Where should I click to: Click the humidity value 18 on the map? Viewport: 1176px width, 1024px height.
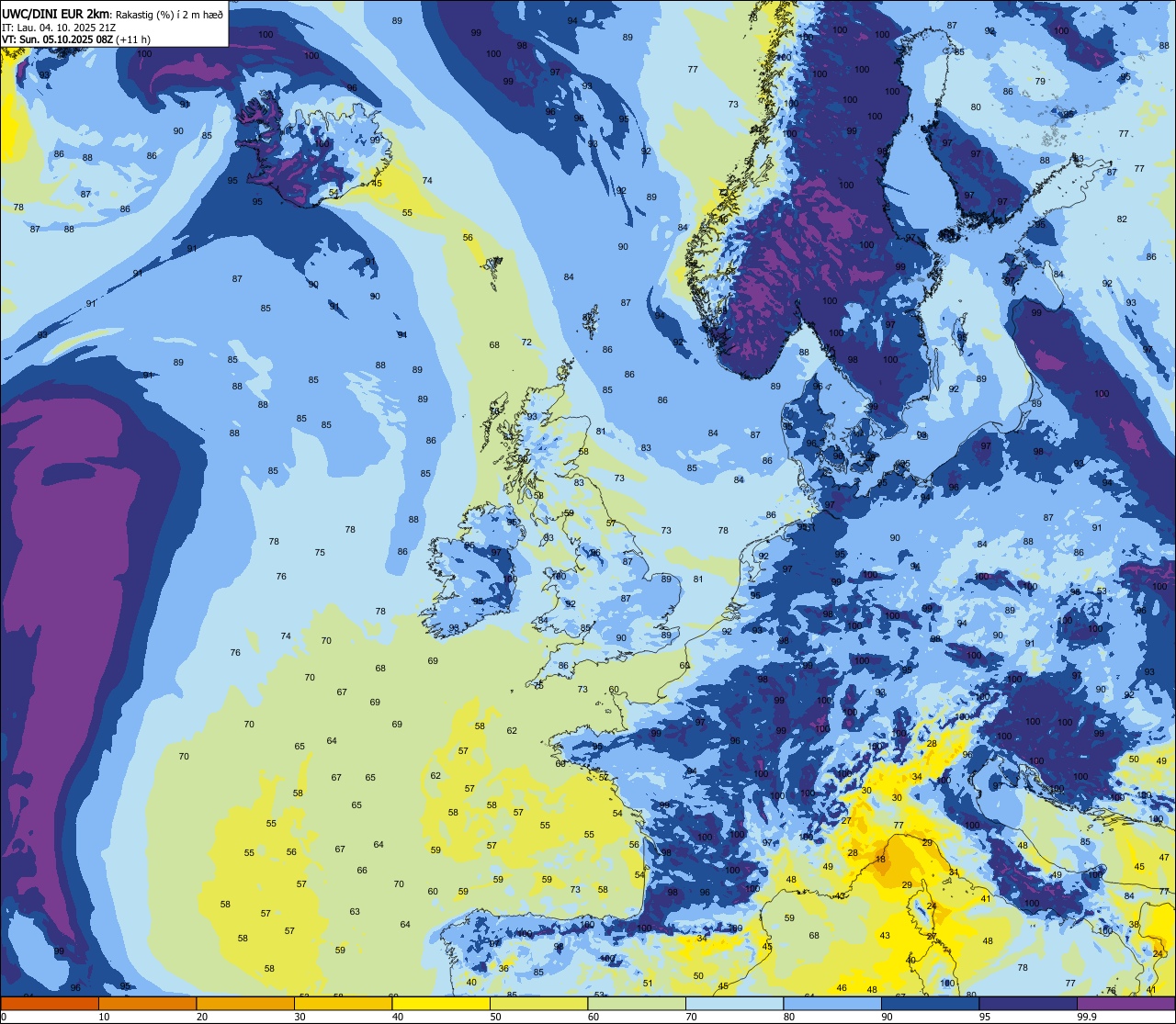pos(880,860)
